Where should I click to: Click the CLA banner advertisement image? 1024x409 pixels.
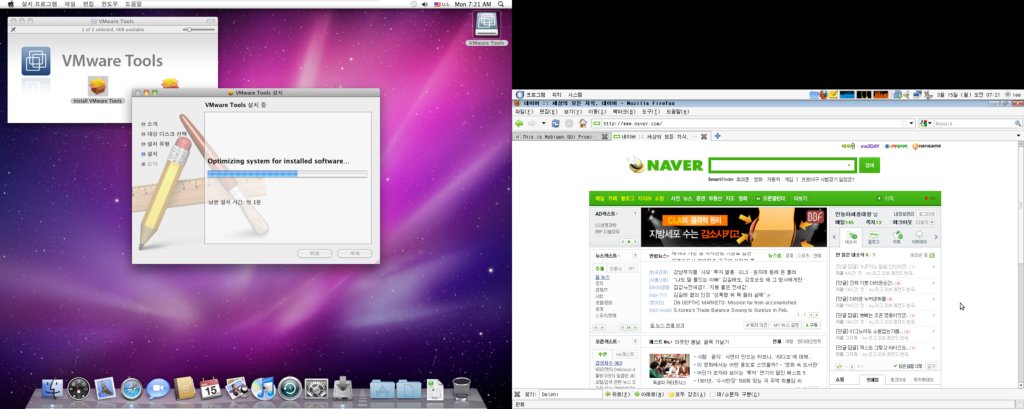point(735,227)
